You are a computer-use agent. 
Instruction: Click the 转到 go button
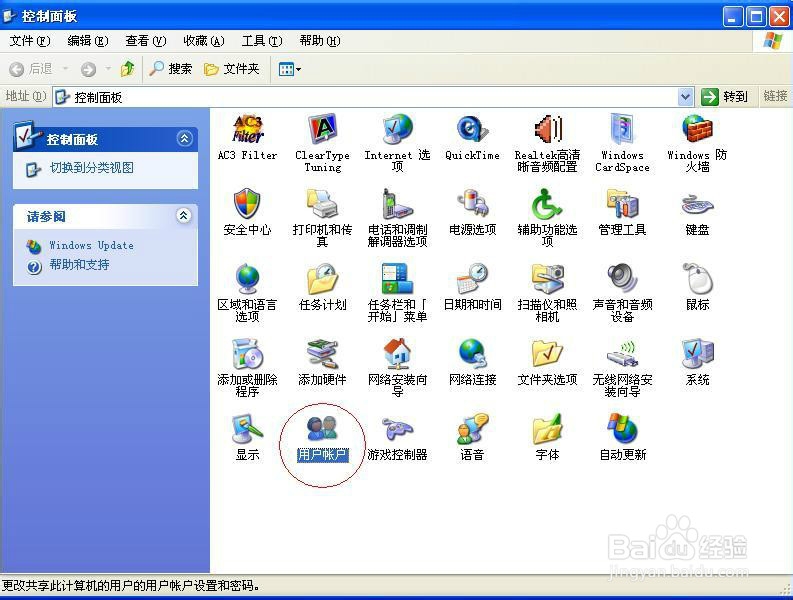coord(725,97)
